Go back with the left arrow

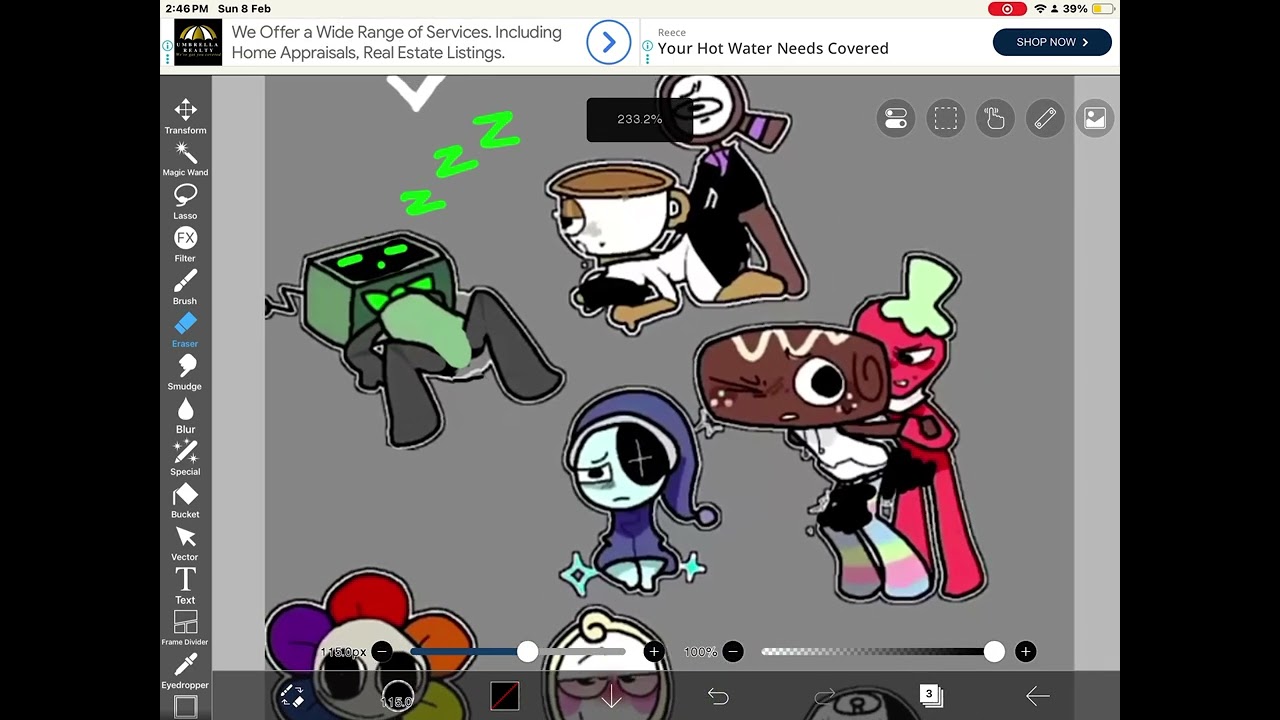coord(1037,696)
